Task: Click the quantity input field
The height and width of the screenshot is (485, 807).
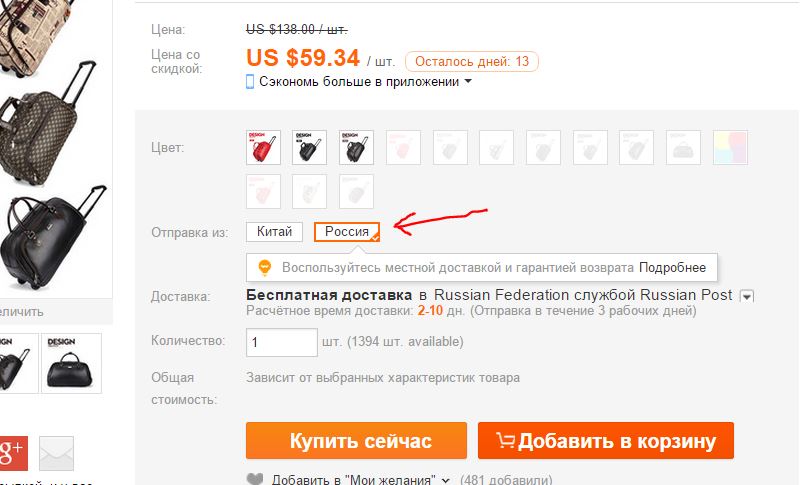Action: [282, 342]
